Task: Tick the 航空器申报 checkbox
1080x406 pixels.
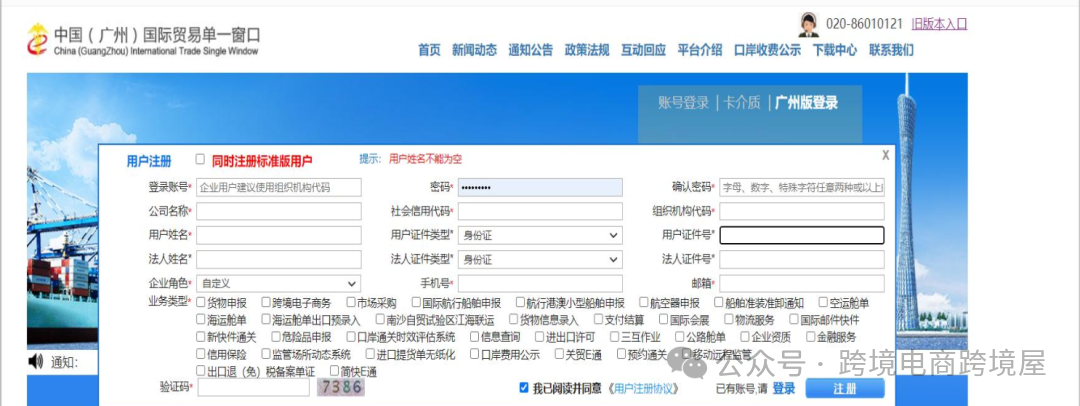Action: point(644,302)
